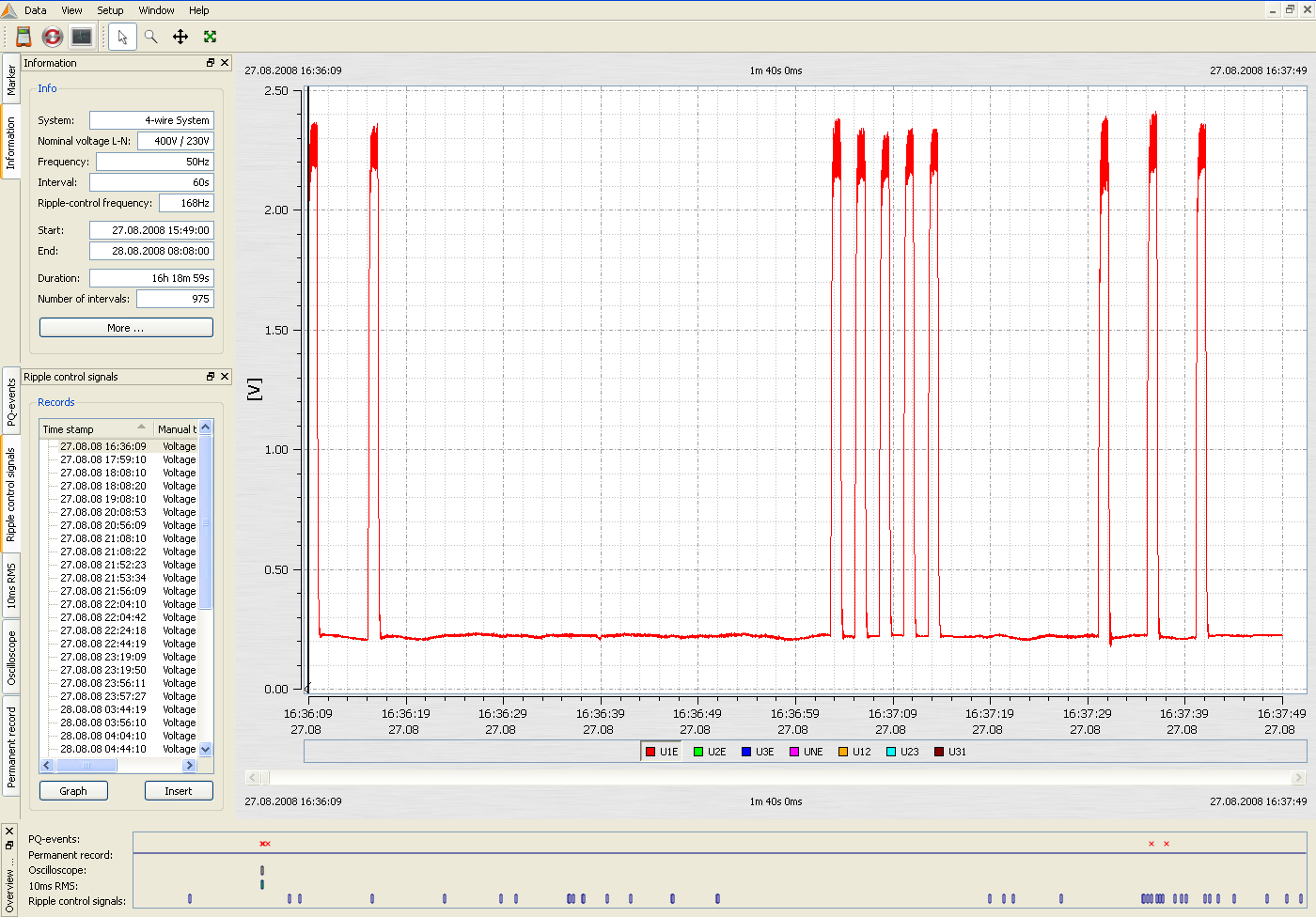Click records list scroll left arrow
This screenshot has width=1316, height=917.
pos(47,766)
